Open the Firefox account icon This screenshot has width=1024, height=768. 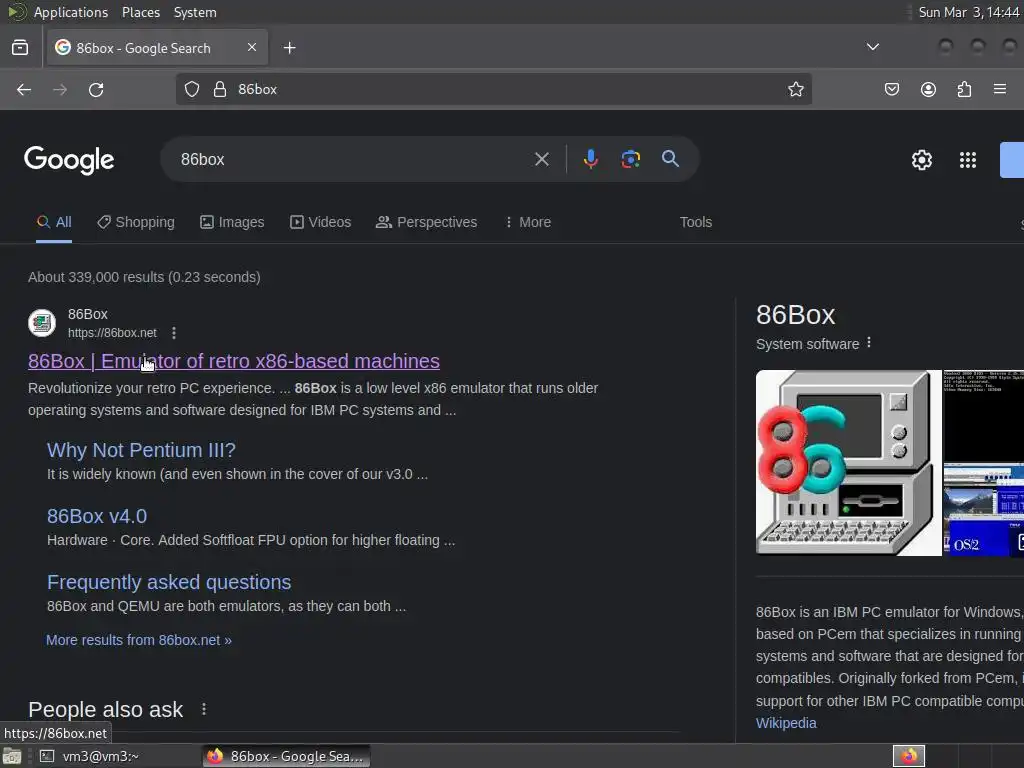(928, 89)
